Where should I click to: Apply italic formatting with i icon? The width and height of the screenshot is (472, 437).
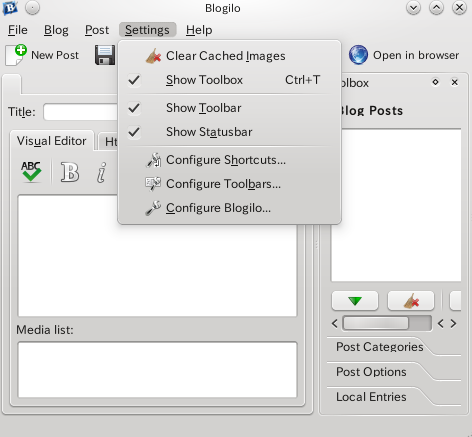point(102,172)
